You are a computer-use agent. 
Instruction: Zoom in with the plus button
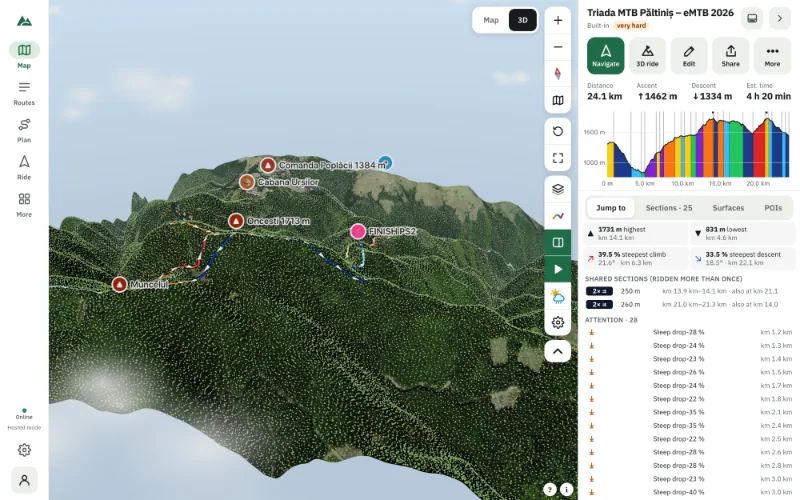click(x=558, y=20)
